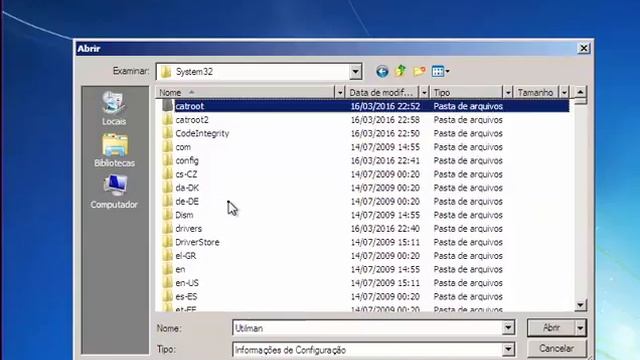This screenshot has width=640, height=360.
Task: Click the Nome filename input field
Action: click(x=367, y=328)
